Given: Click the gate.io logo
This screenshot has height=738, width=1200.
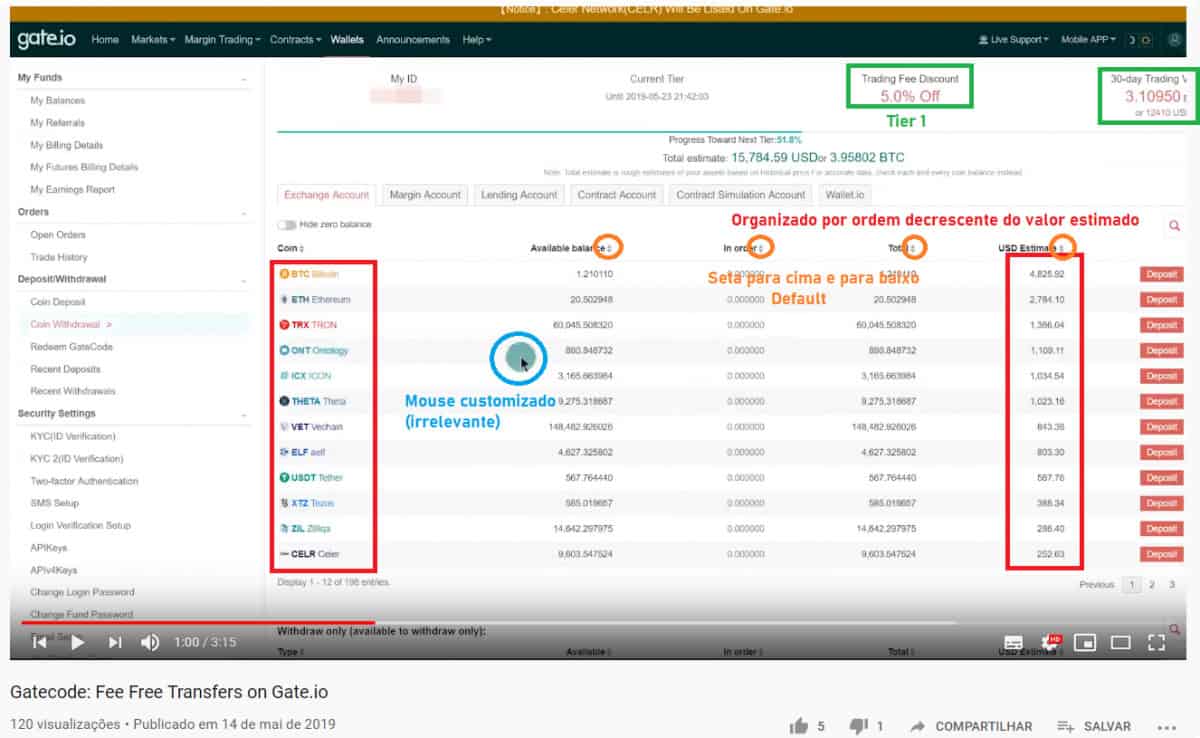Looking at the screenshot, I should [45, 40].
